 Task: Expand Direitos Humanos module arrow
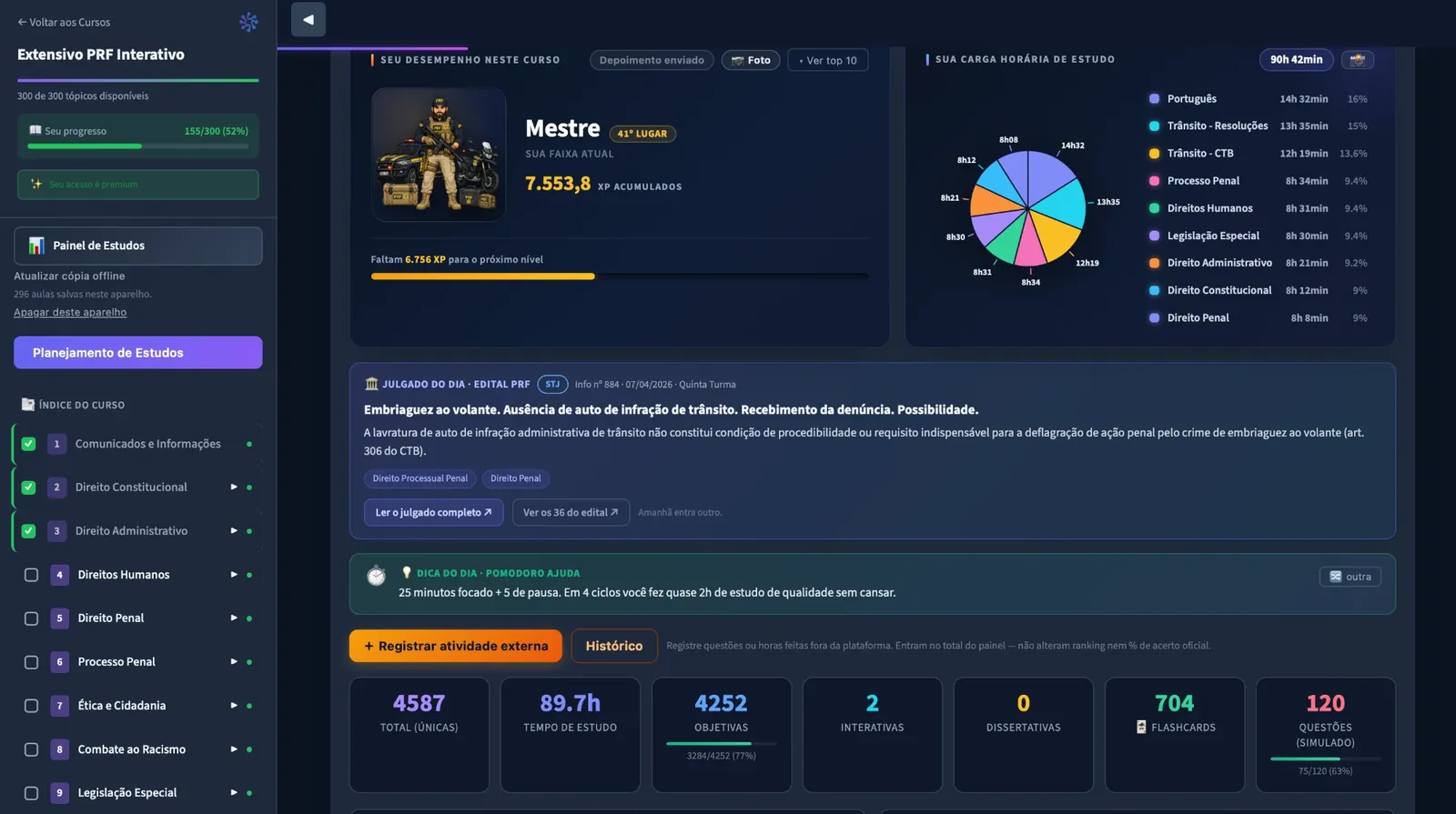(x=234, y=575)
